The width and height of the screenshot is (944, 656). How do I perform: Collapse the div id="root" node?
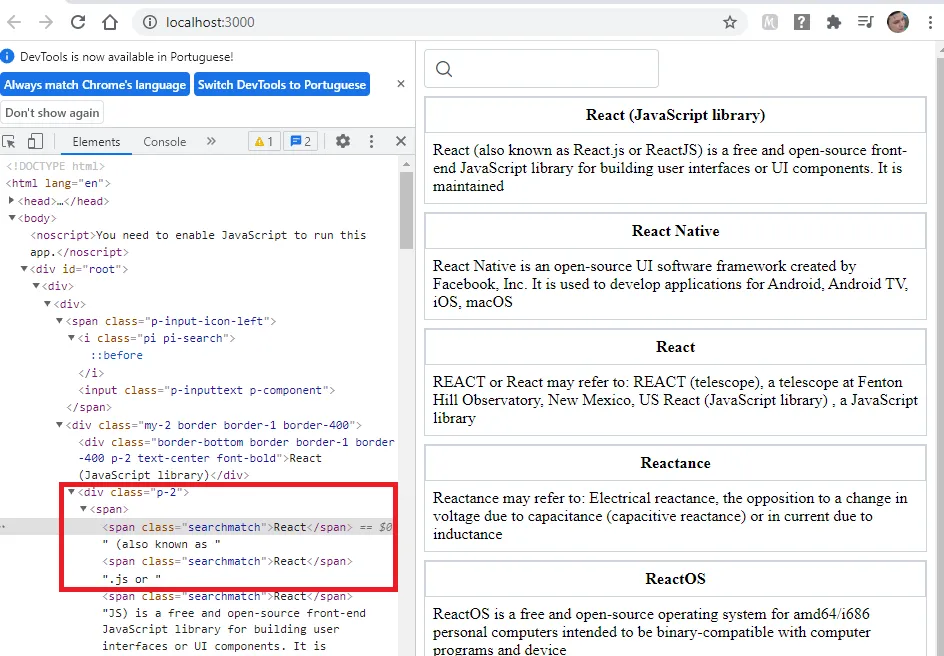pos(23,269)
